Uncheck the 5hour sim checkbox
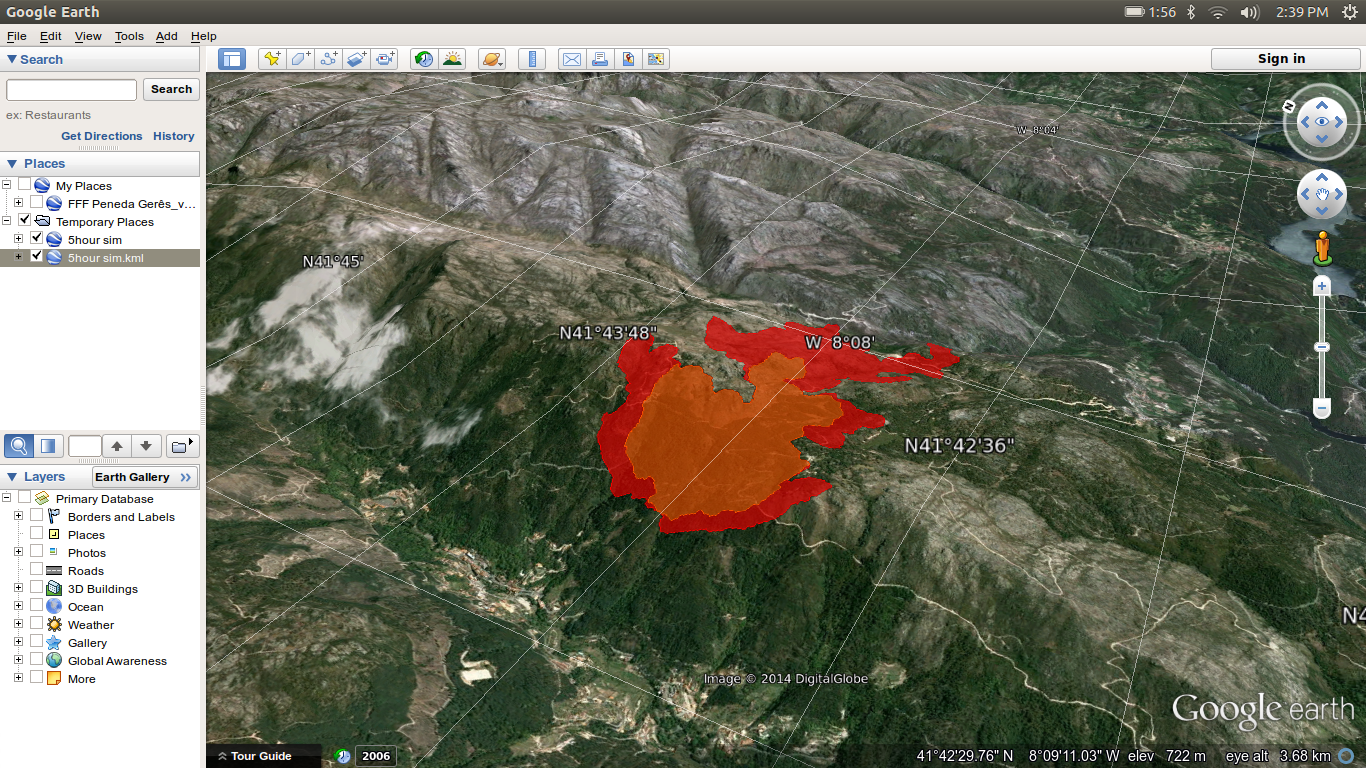 tap(36, 239)
